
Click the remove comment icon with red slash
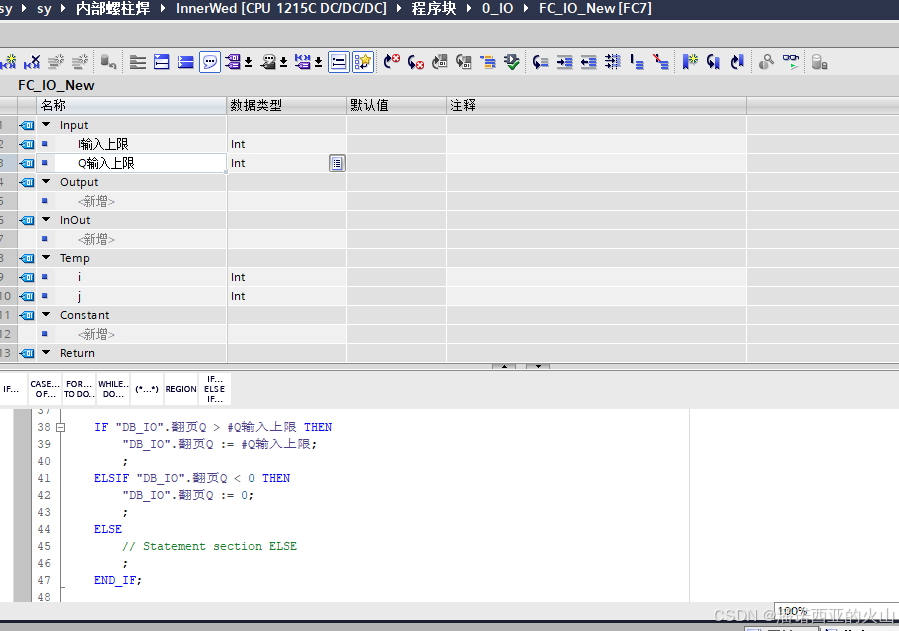[661, 62]
